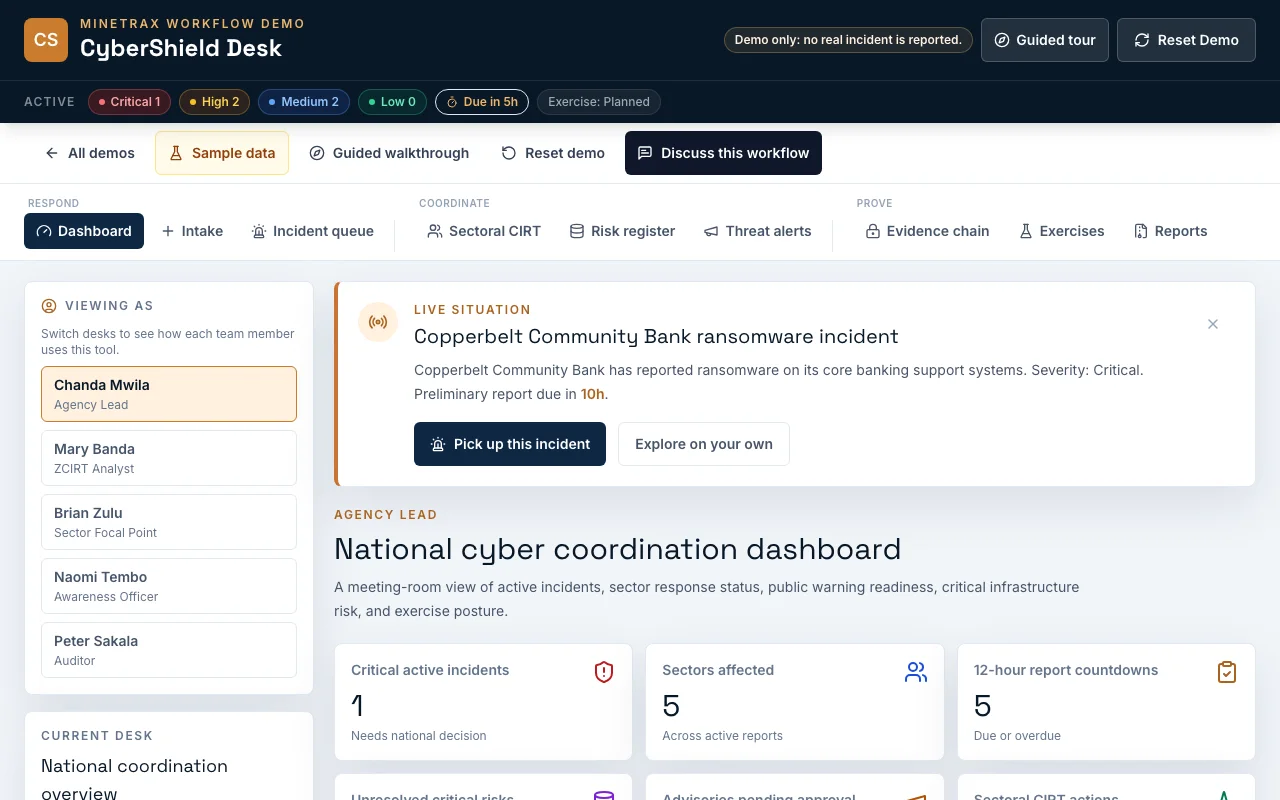
Task: Click the compass icon in Guided tour
Action: tap(1002, 40)
